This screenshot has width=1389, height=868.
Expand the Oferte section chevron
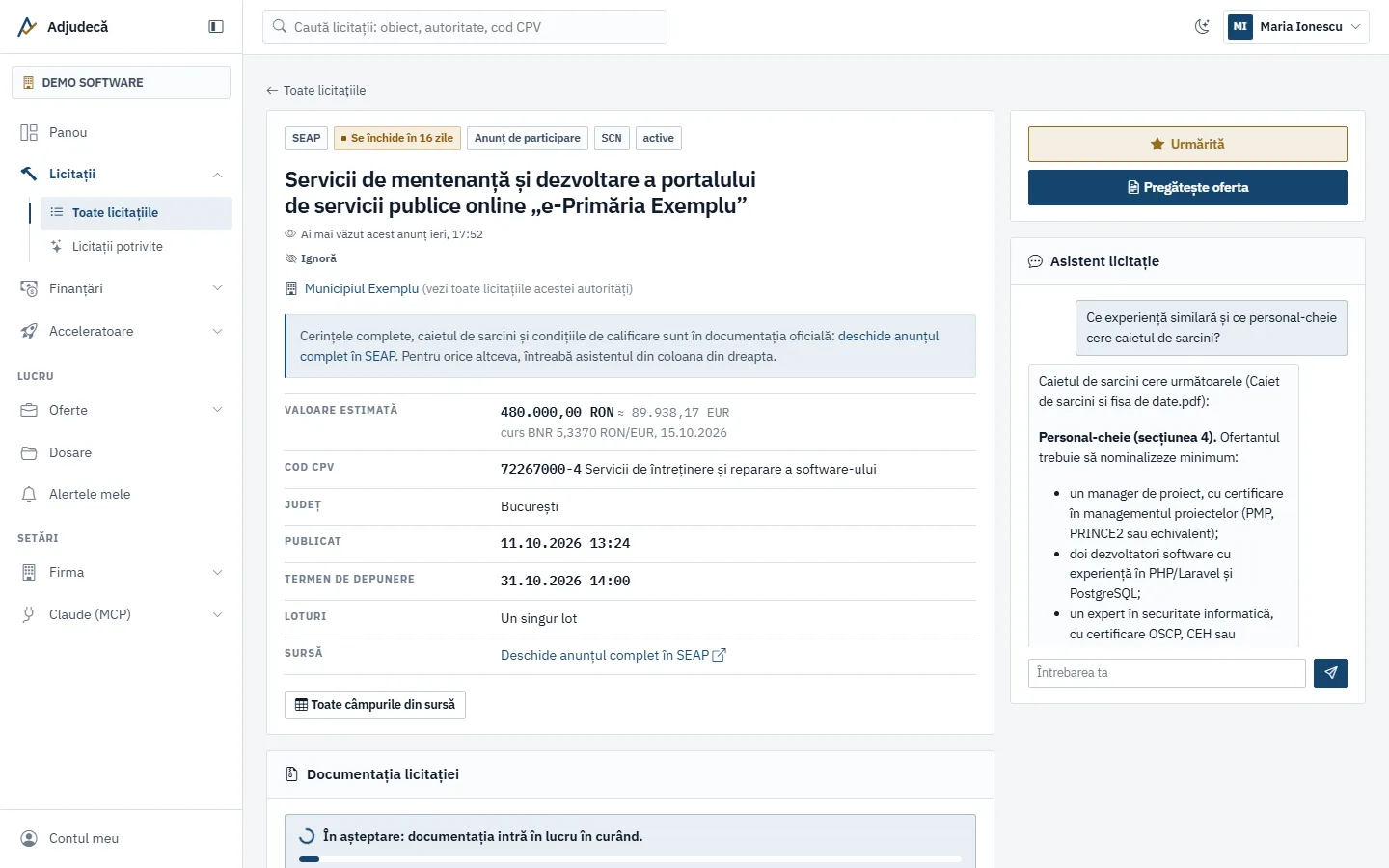pos(217,410)
